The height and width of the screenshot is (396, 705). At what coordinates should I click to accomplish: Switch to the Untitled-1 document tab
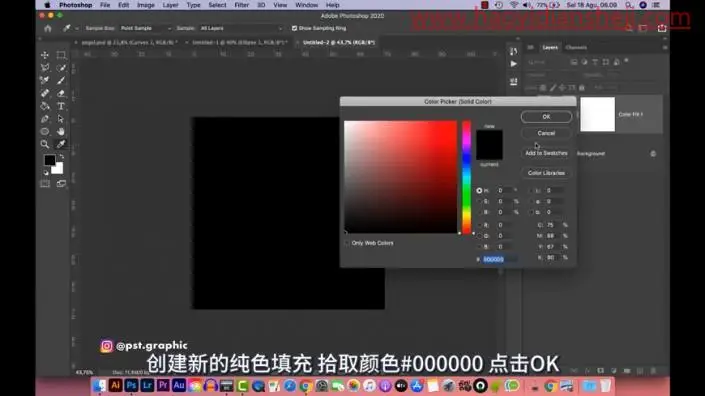pyautogui.click(x=240, y=42)
